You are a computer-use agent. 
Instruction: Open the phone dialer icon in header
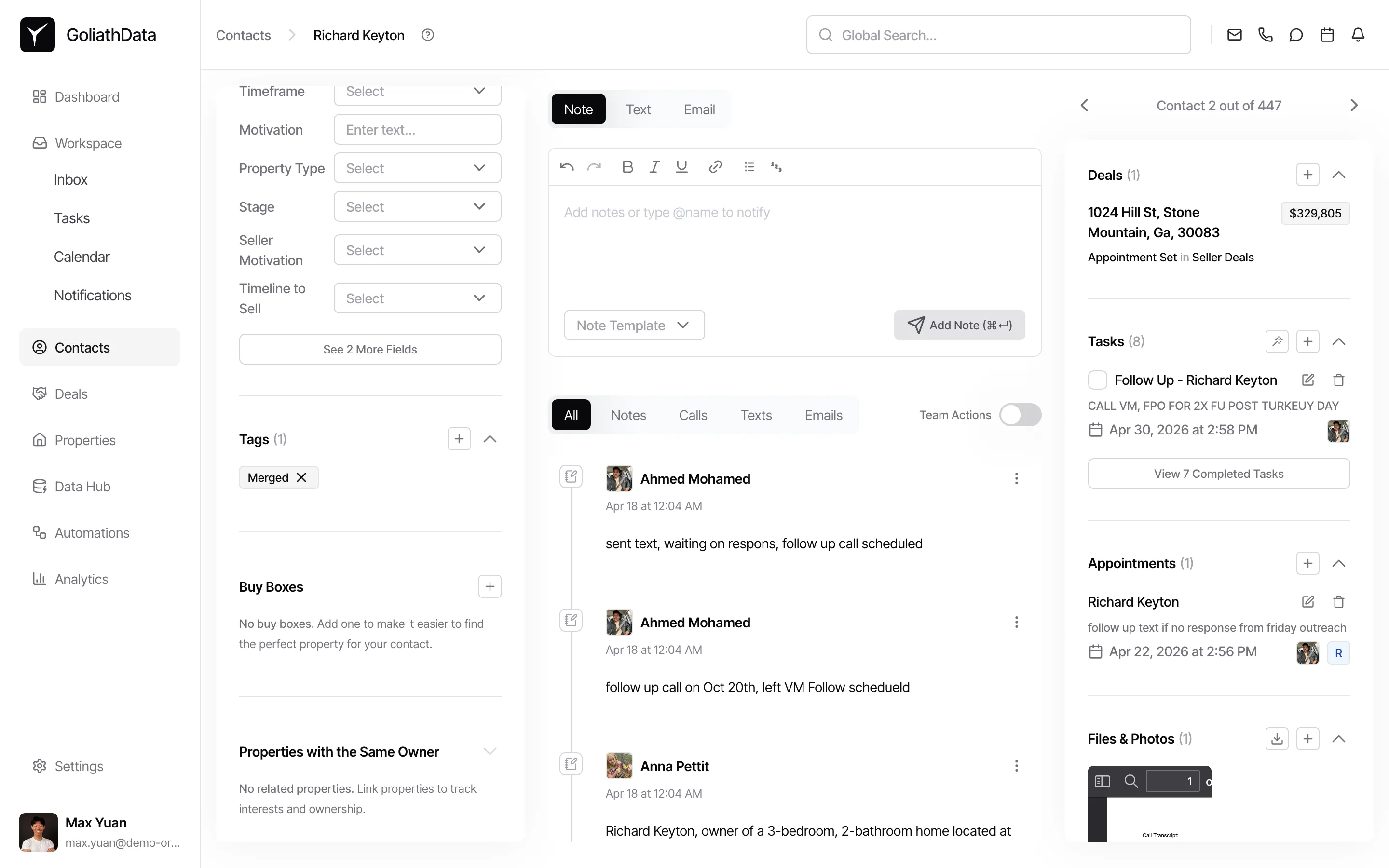[x=1265, y=35]
